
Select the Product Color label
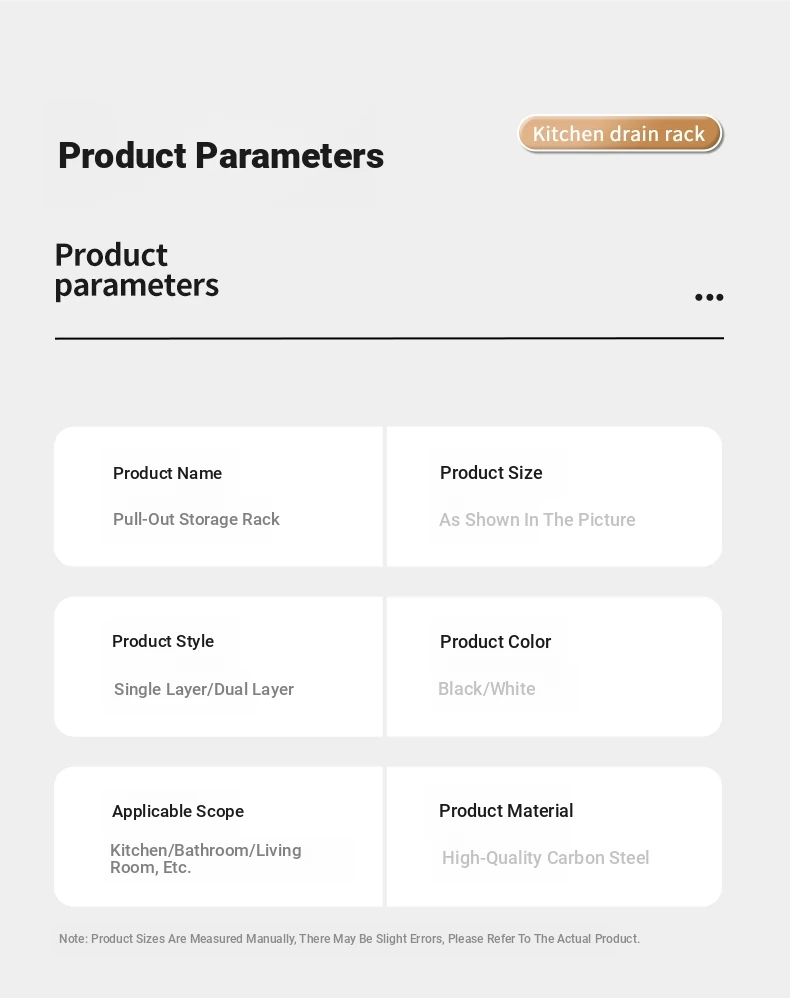[495, 642]
